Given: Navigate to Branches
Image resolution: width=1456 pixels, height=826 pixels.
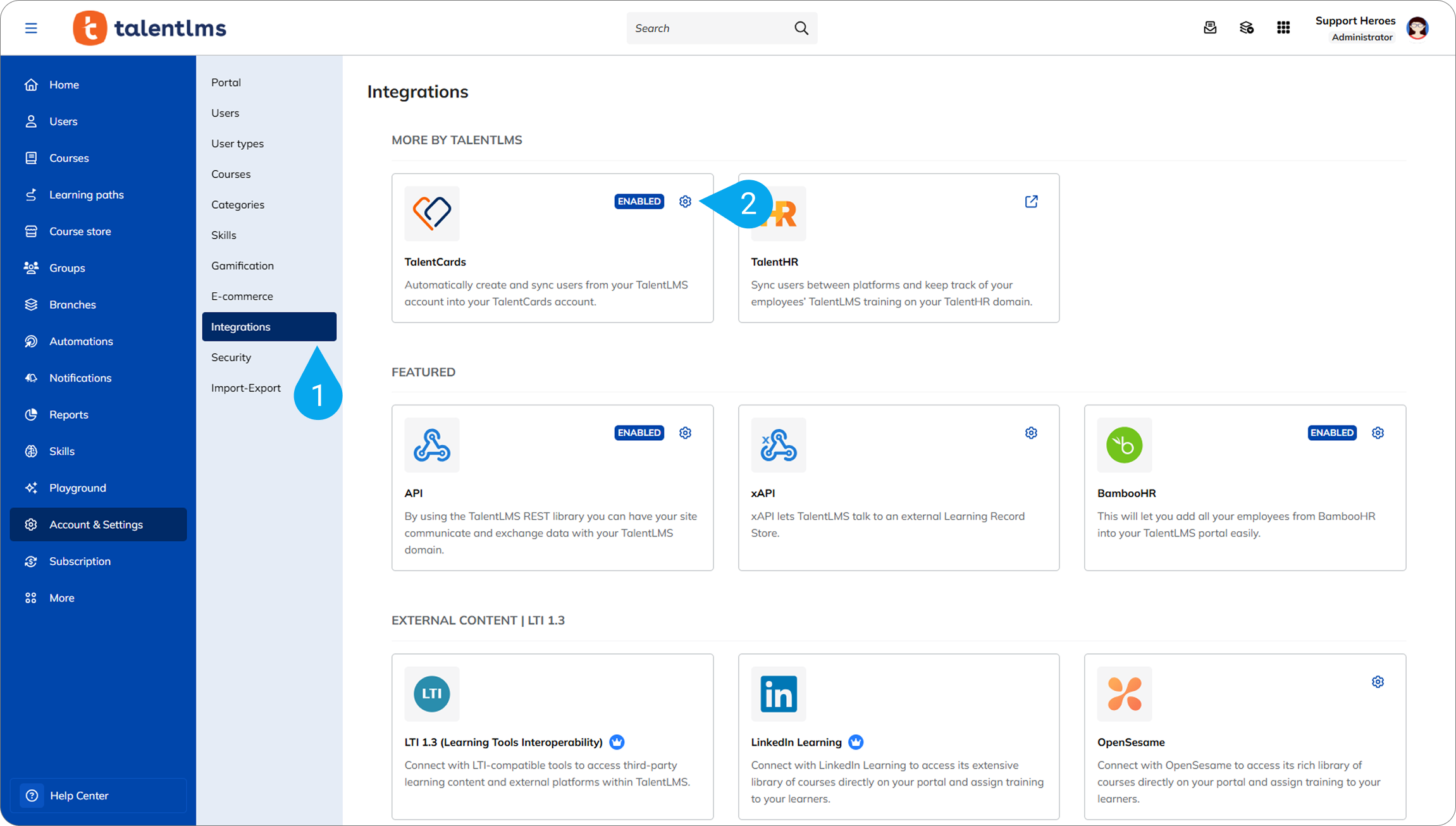Looking at the screenshot, I should pyautogui.click(x=98, y=305).
